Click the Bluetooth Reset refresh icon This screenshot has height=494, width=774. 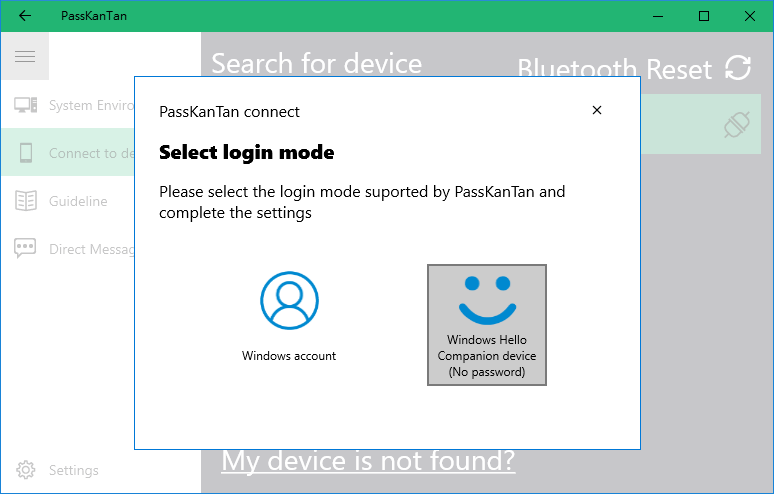pyautogui.click(x=738, y=68)
